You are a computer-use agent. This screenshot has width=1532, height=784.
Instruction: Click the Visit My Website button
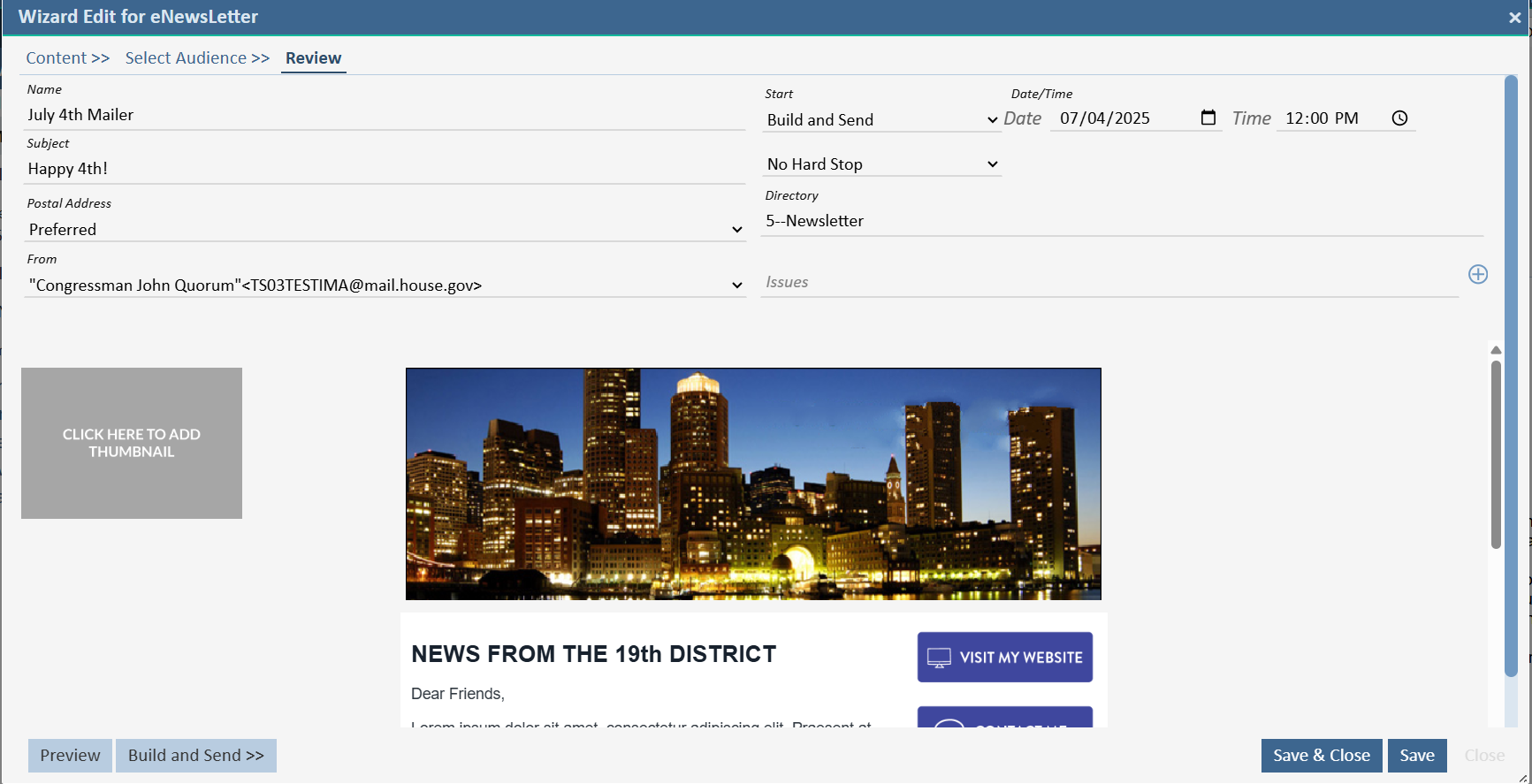[1005, 658]
